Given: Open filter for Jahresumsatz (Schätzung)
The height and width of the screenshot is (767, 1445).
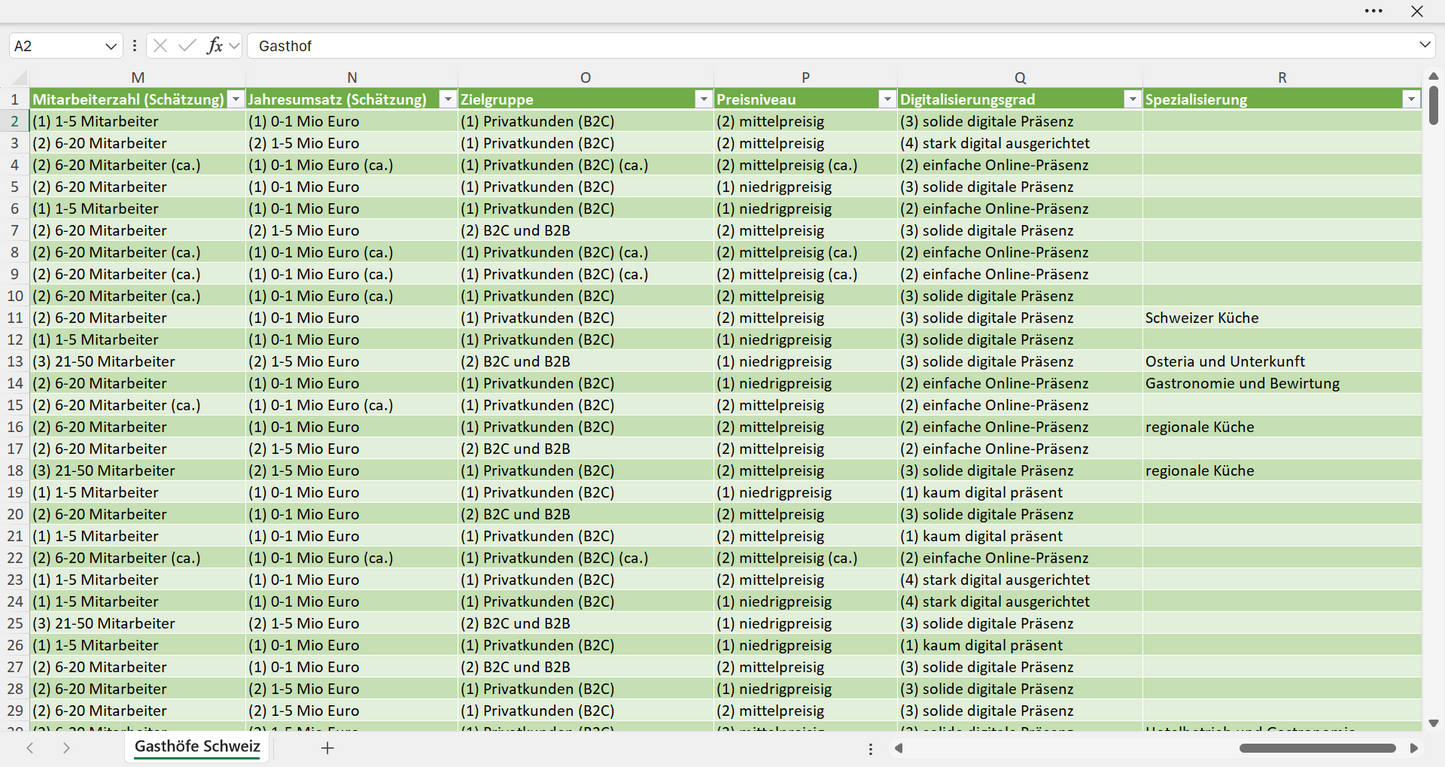Looking at the screenshot, I should point(447,99).
